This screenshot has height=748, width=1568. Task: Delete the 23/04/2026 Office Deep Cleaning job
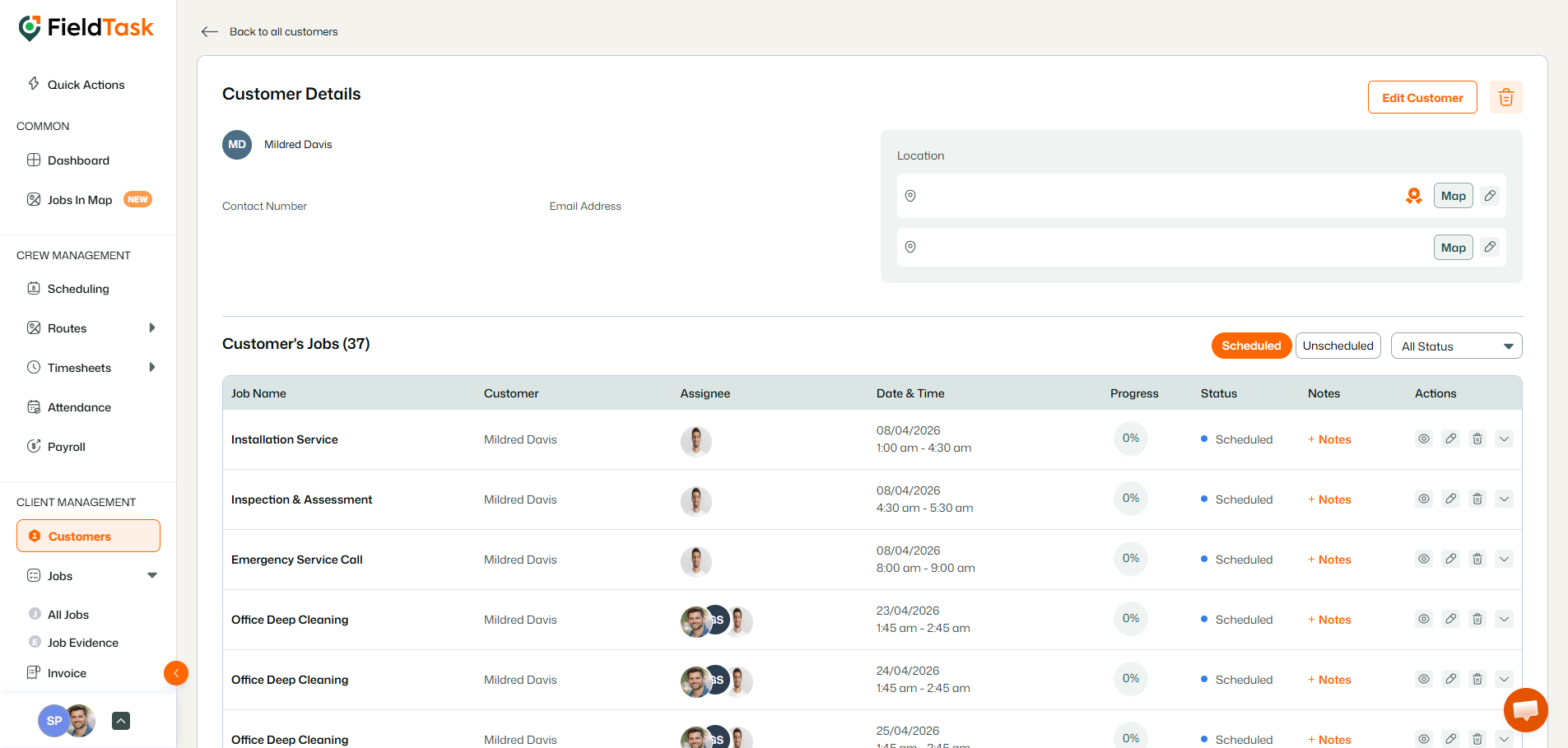(x=1477, y=619)
